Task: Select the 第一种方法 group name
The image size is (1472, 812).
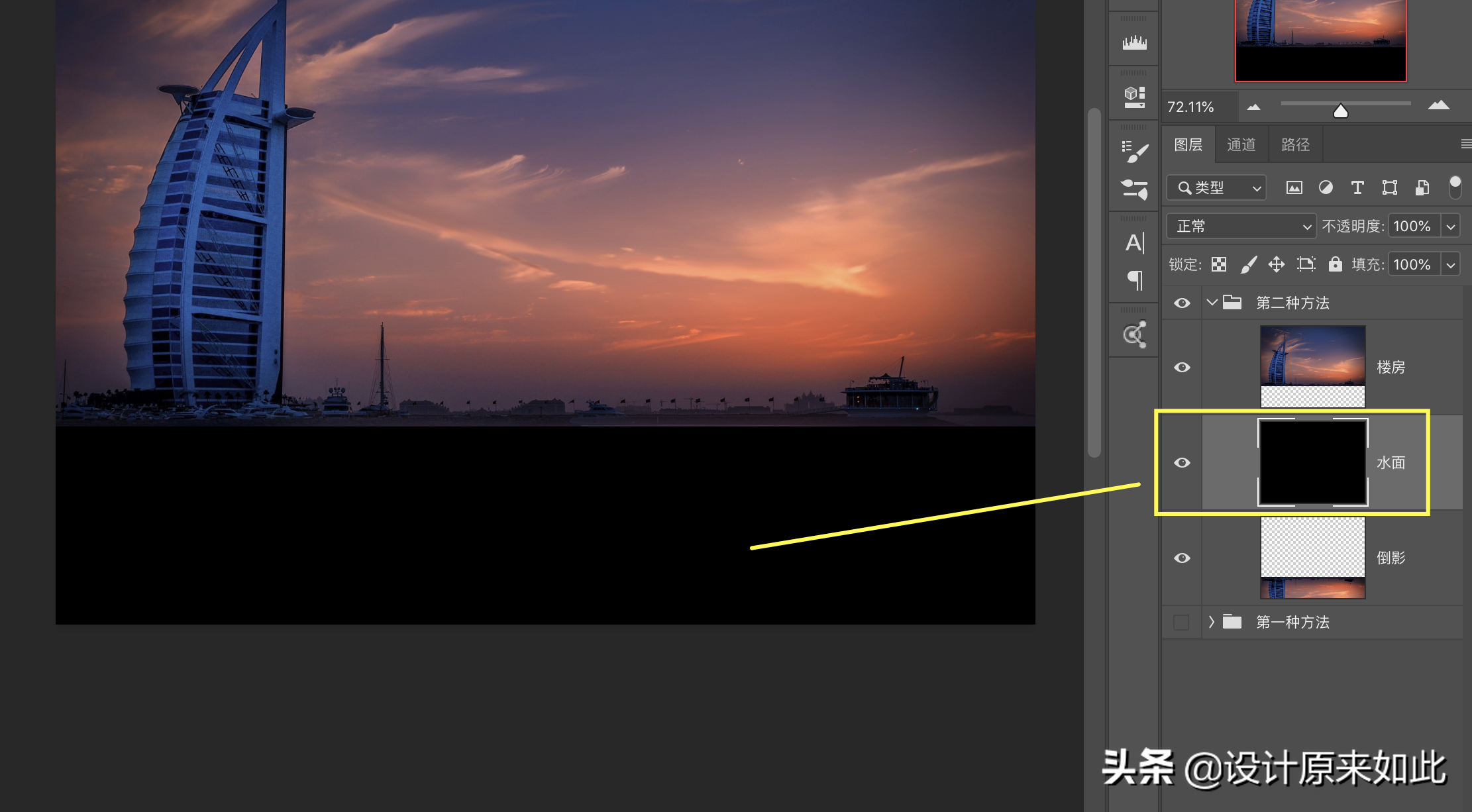Action: (1292, 622)
